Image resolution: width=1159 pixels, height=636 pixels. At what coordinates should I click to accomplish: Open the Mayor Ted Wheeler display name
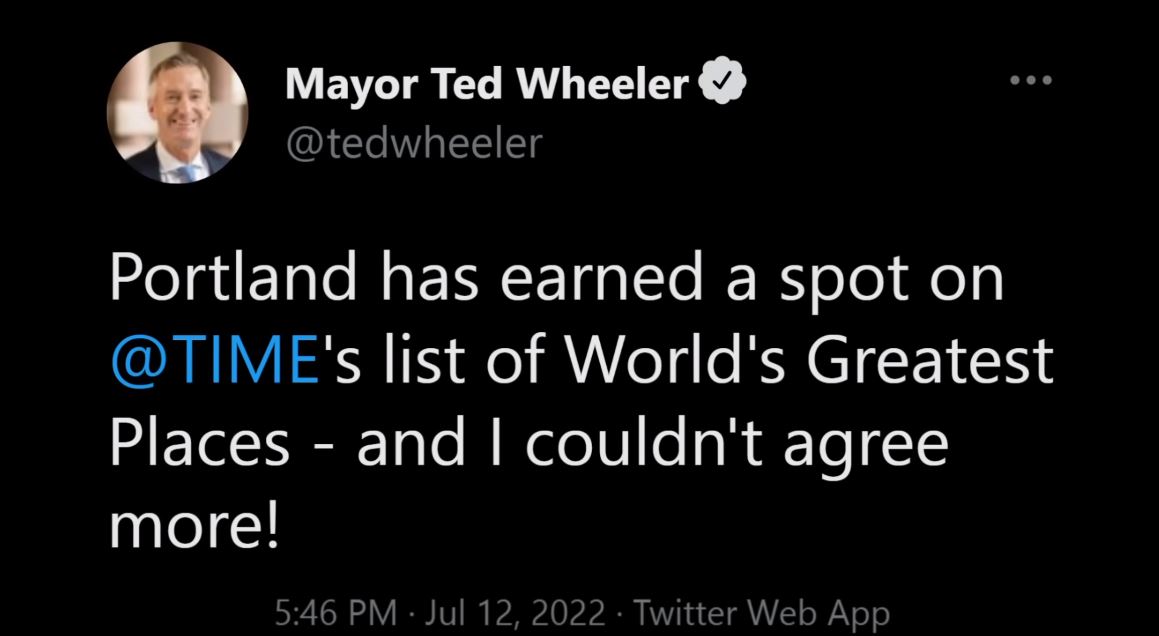487,84
